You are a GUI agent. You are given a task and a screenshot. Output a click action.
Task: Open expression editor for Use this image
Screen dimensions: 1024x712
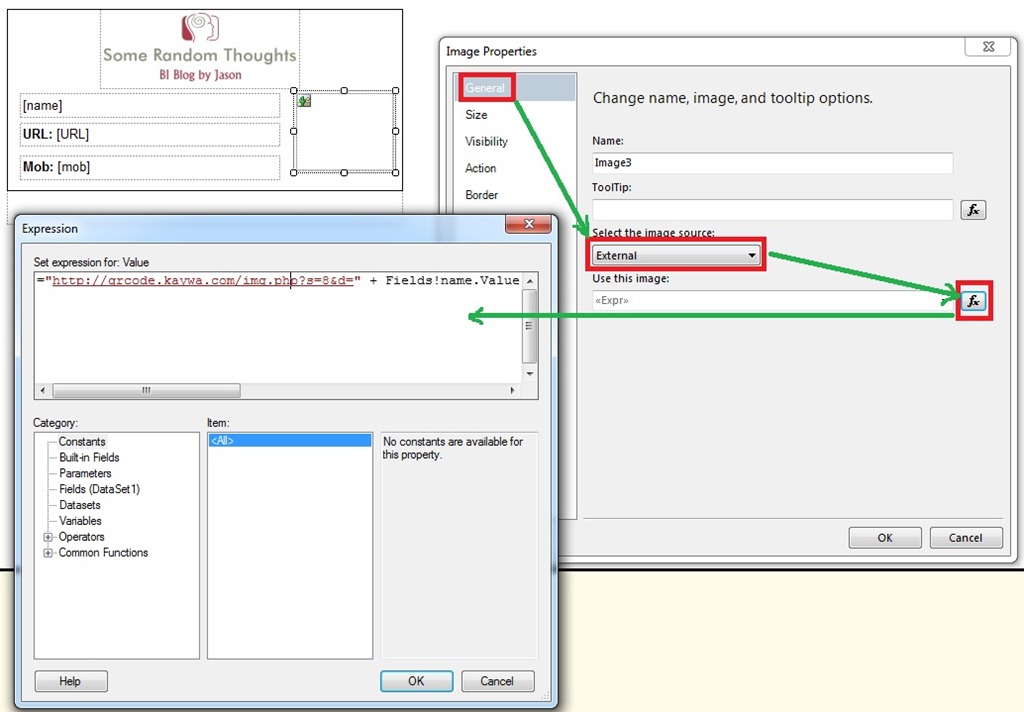(x=973, y=300)
